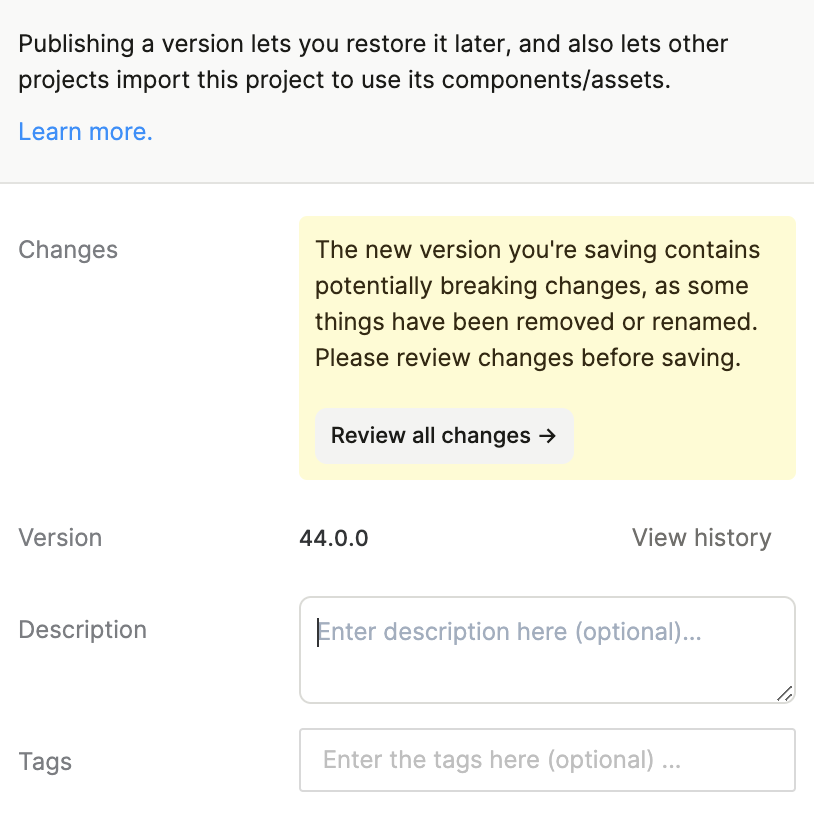Viewport: 814px width, 814px height.
Task: Click 'Please review changes before saving' text
Action: [x=527, y=358]
